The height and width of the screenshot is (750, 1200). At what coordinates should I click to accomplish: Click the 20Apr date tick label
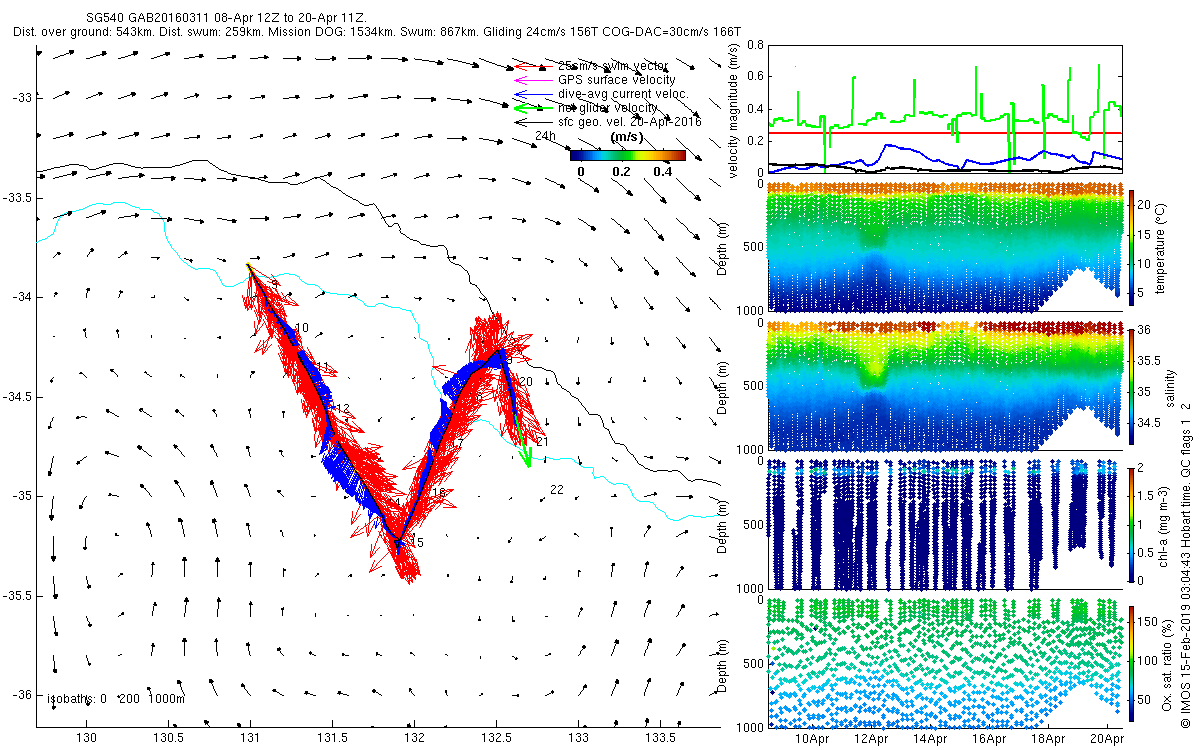1107,739
